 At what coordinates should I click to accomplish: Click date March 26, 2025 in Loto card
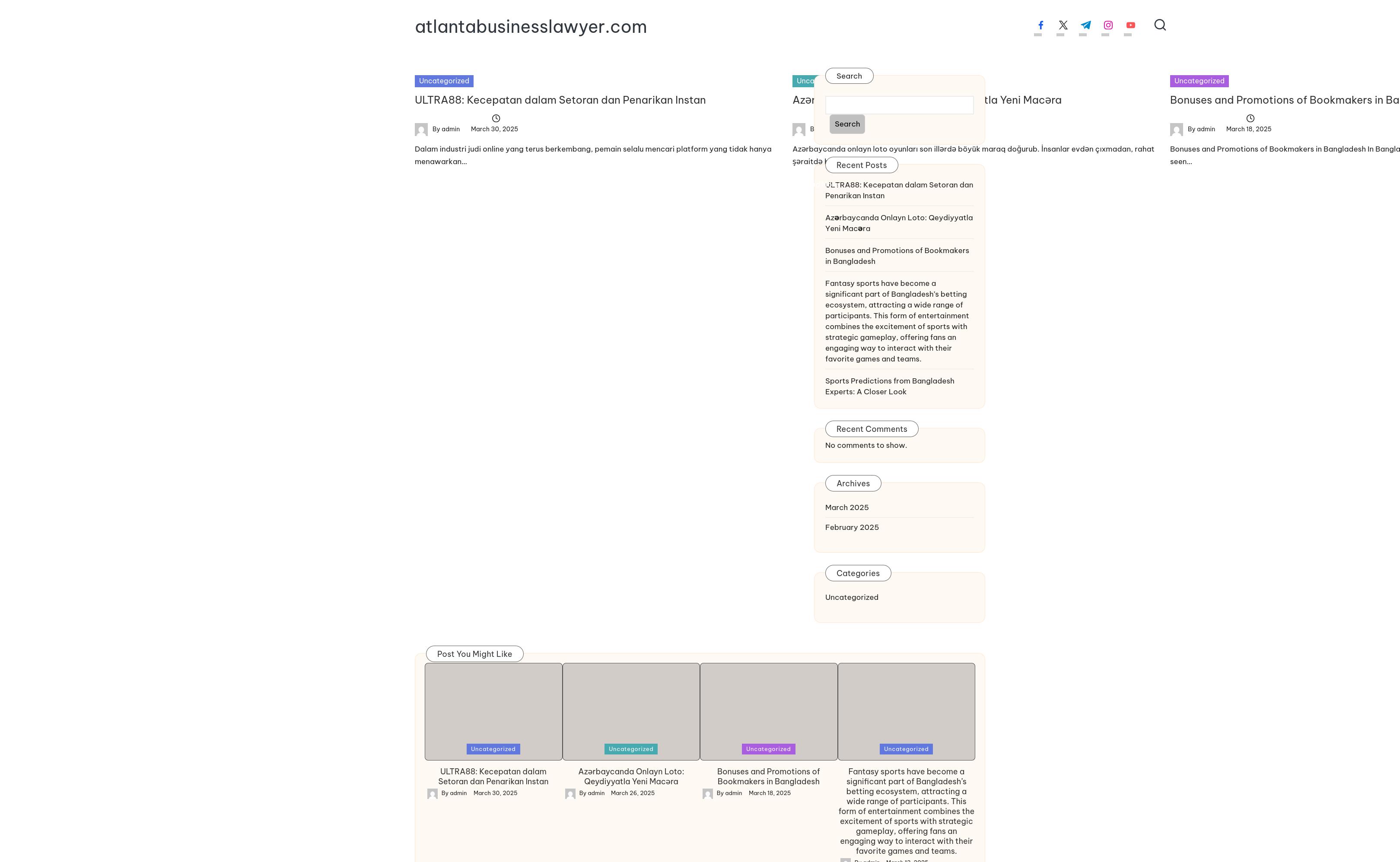tap(633, 793)
